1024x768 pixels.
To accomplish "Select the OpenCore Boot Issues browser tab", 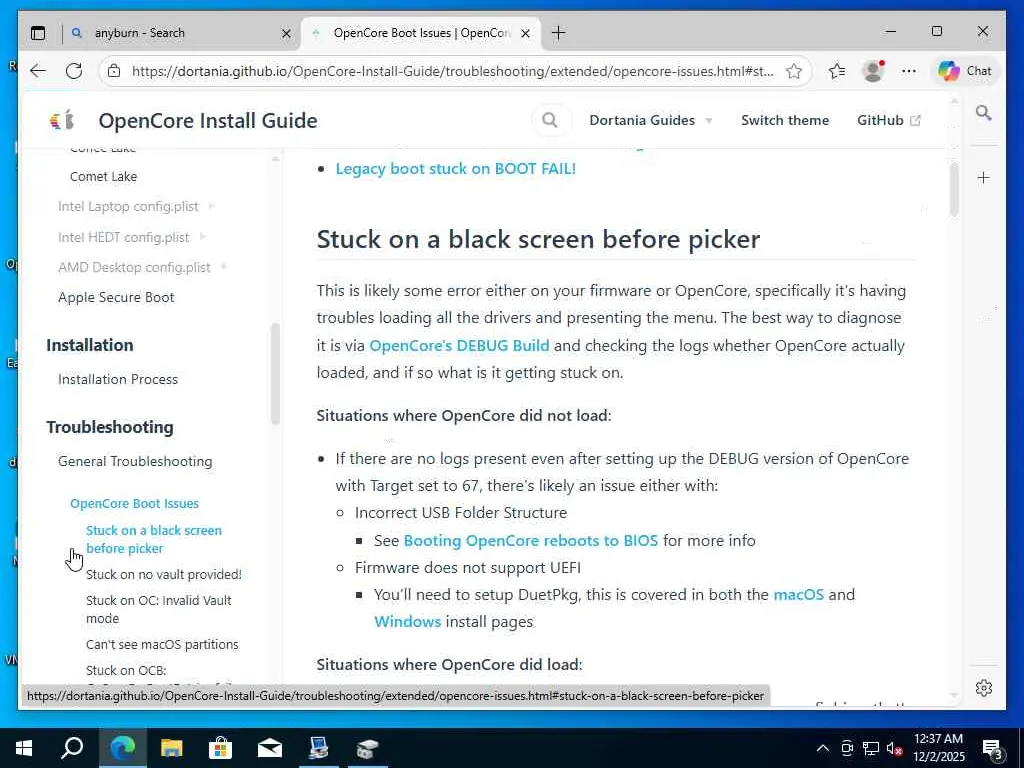I will click(421, 33).
